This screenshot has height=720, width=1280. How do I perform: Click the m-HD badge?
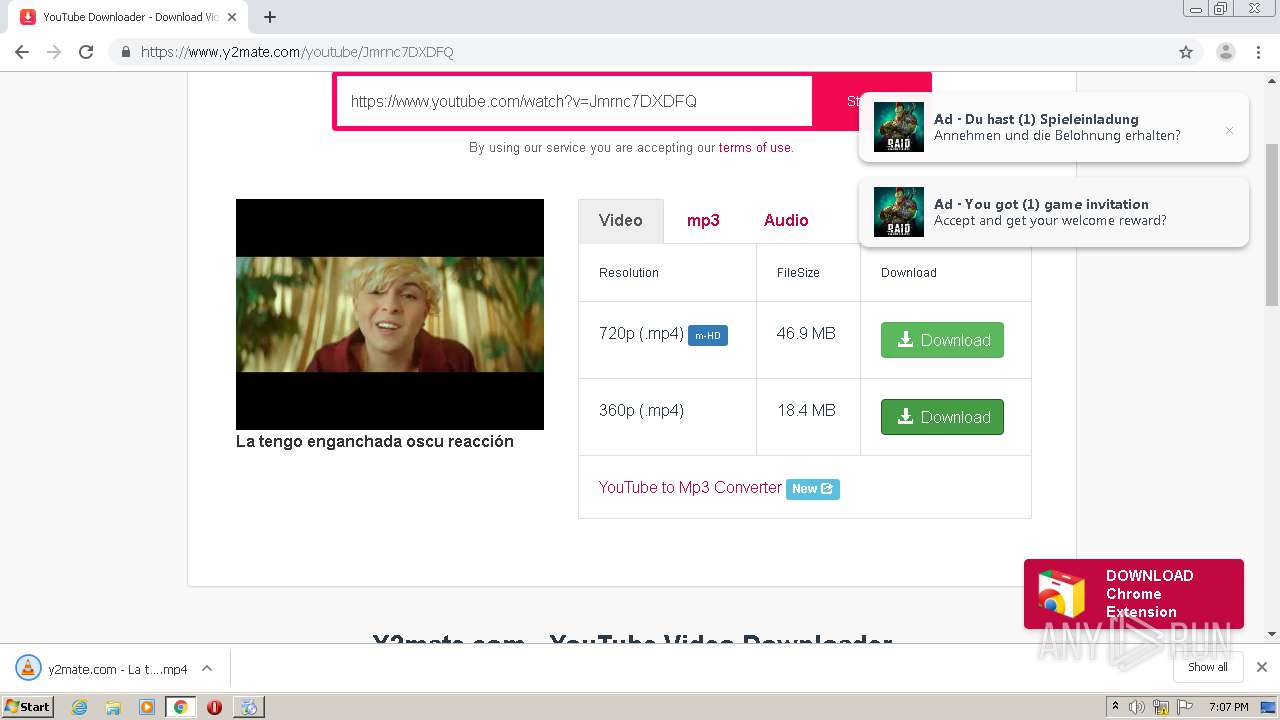point(708,336)
